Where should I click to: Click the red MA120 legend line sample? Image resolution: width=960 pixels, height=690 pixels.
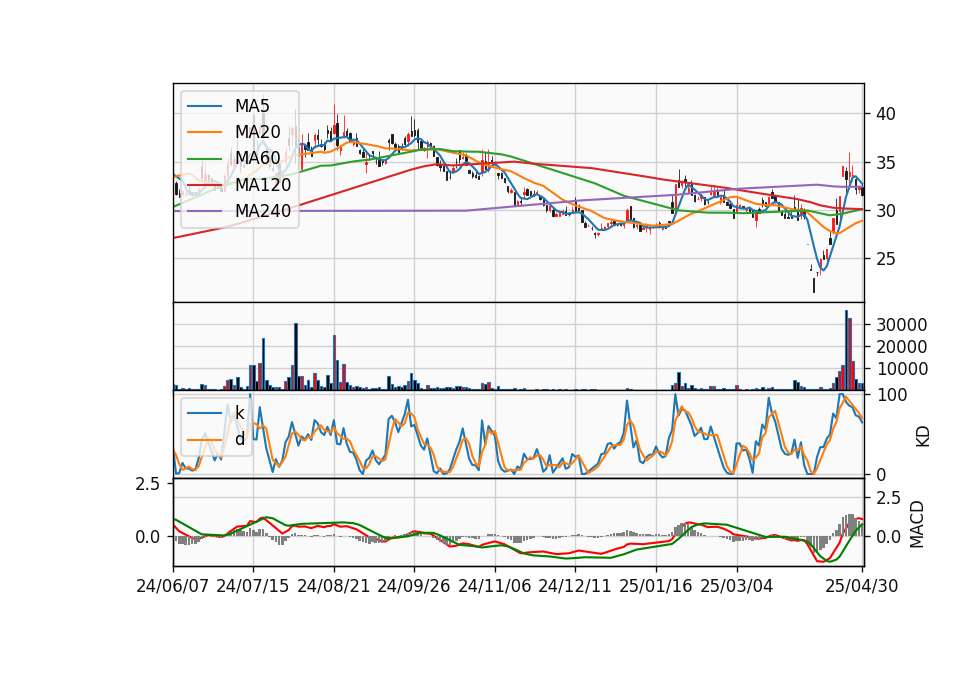(x=204, y=185)
